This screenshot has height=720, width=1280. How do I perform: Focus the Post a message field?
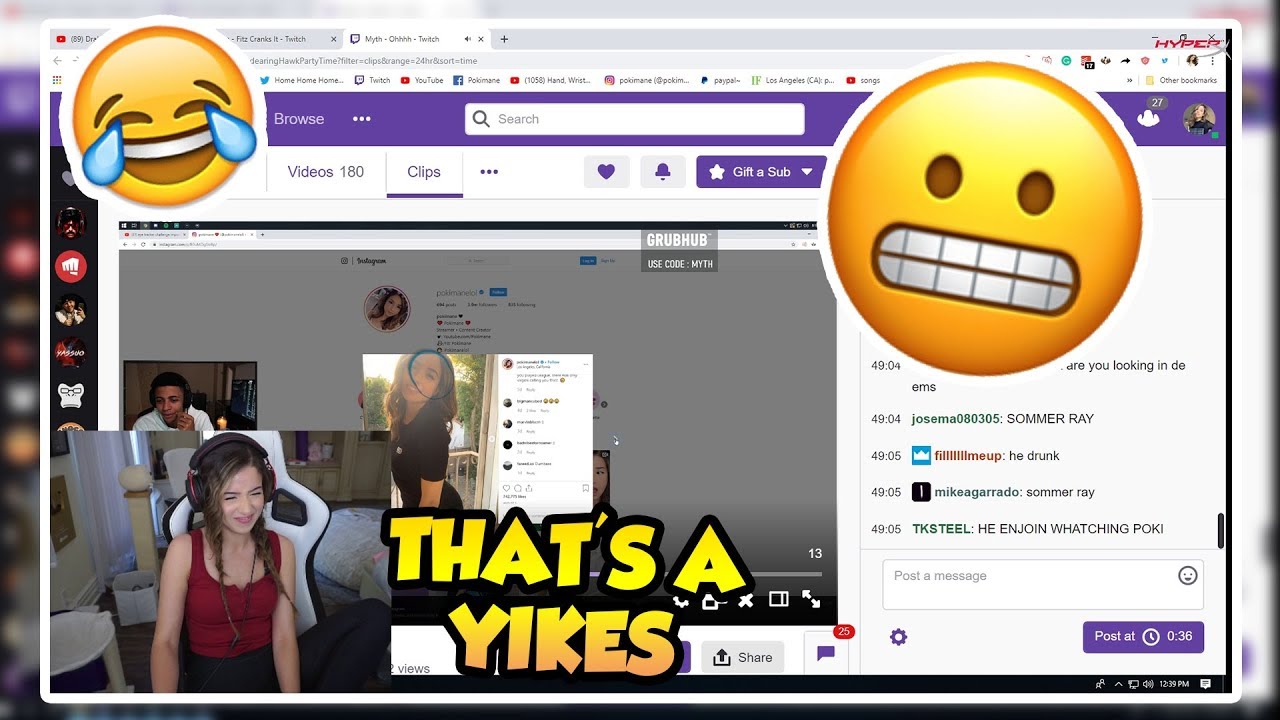[1043, 585]
